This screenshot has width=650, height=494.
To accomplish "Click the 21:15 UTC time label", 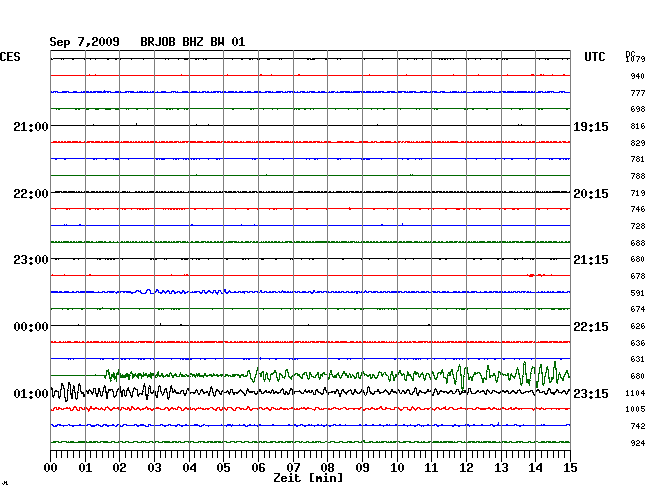I will pyautogui.click(x=591, y=260).
